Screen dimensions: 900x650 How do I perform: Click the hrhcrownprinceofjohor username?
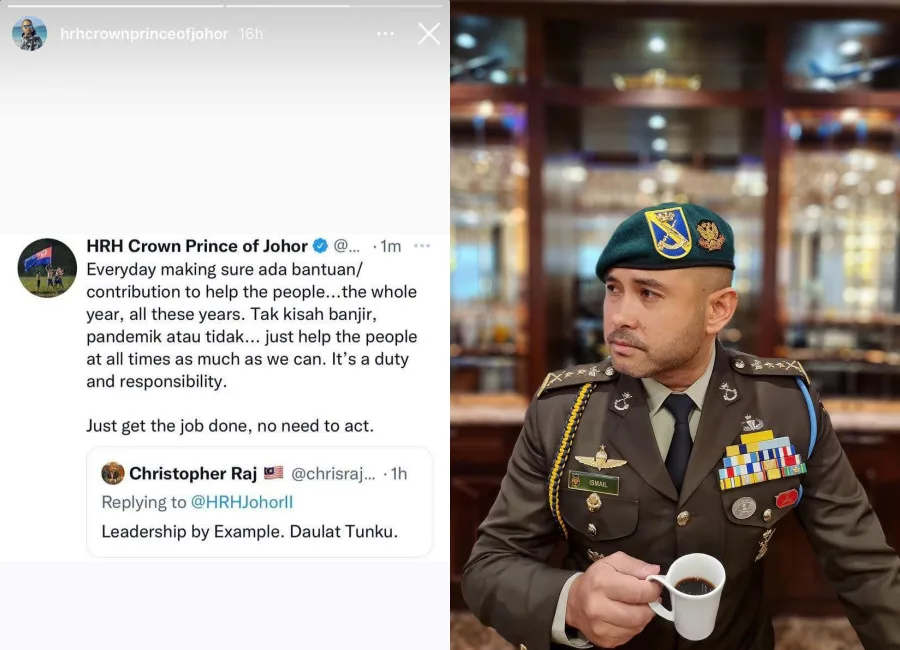pos(144,34)
